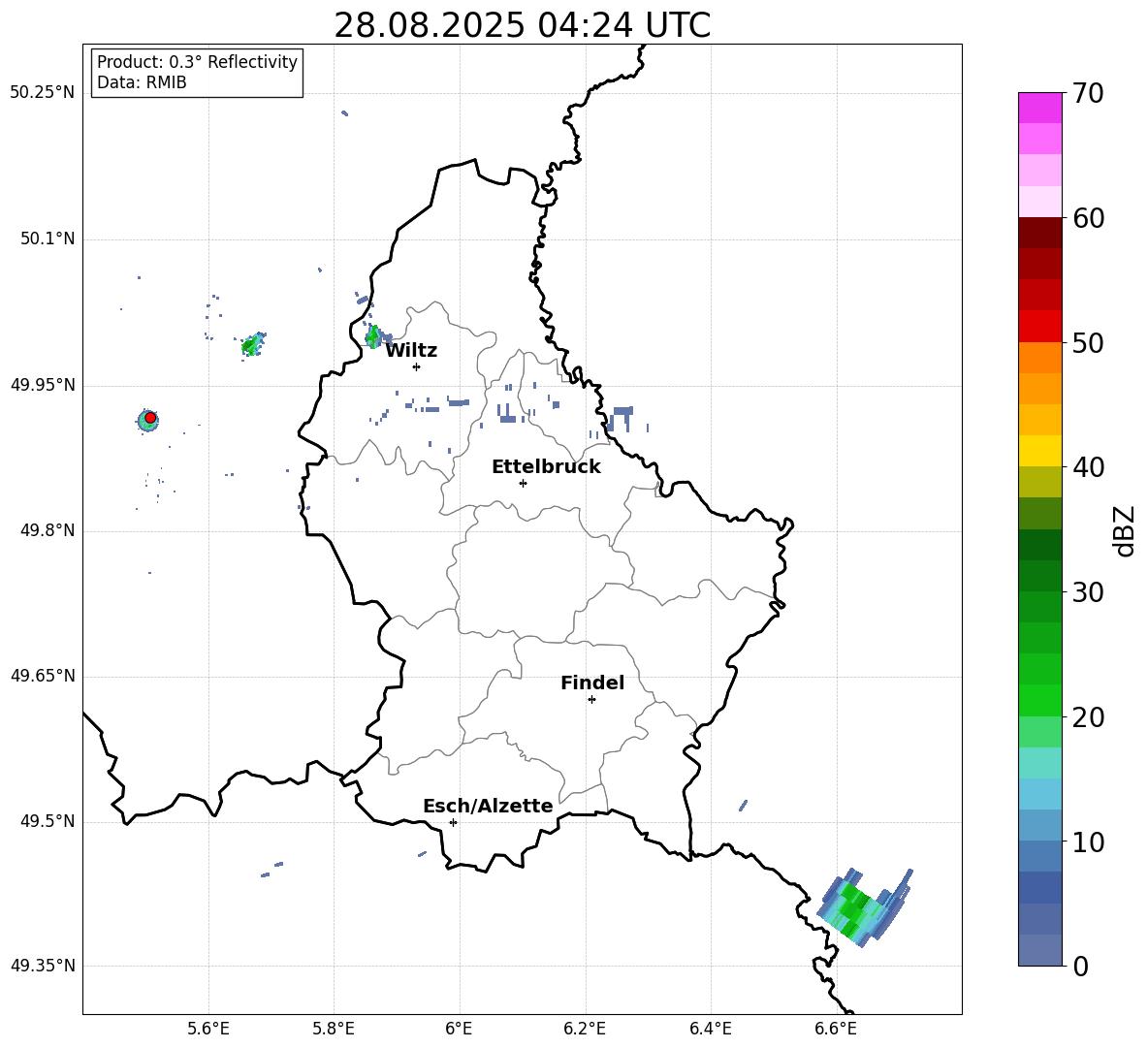
Task: Pick the bright red colorbar swatch just above 50
Action: [x=1039, y=327]
